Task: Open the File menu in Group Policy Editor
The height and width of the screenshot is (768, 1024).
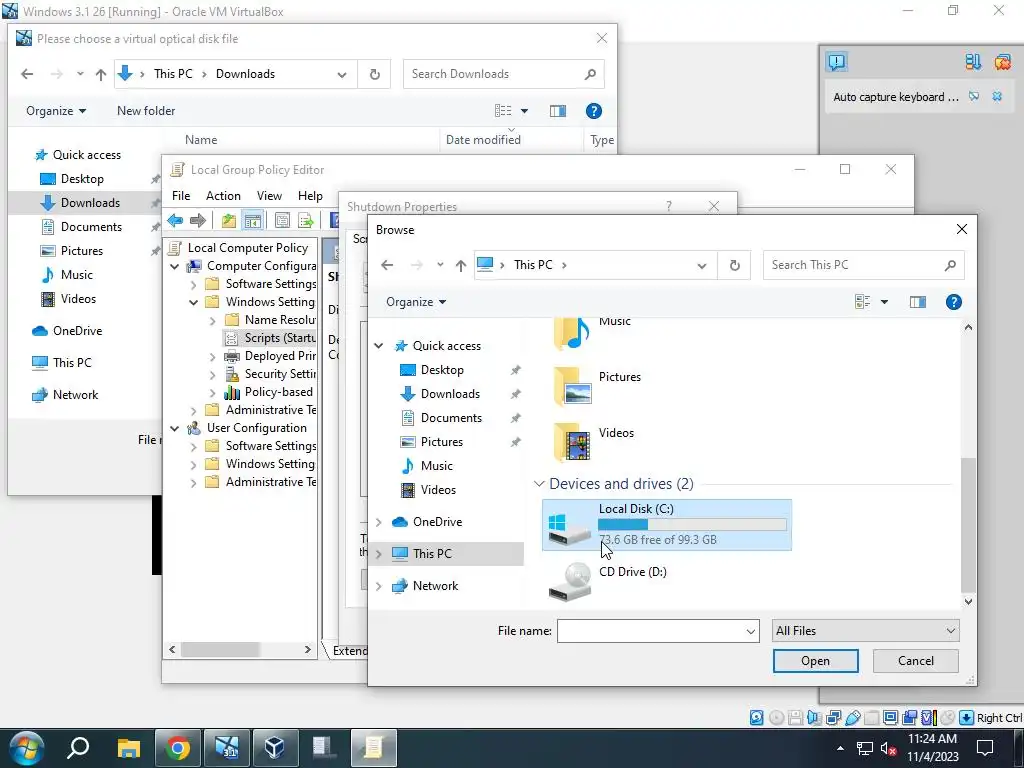Action: pos(181,196)
